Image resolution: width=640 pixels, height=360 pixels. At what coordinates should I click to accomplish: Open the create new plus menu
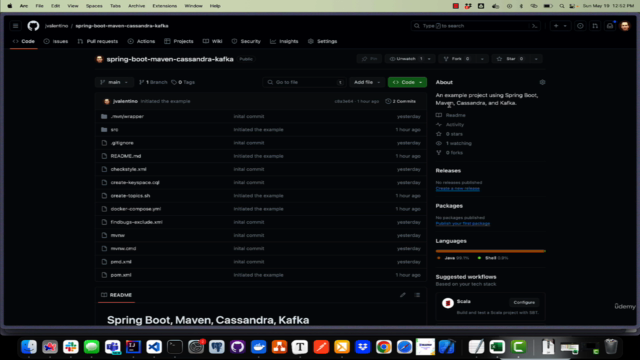pos(560,26)
